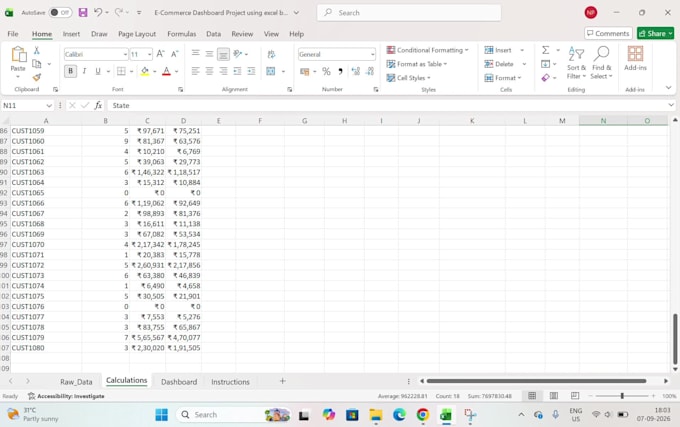Switch to the Data ribbon tab
The width and height of the screenshot is (680, 427).
[x=213, y=34]
